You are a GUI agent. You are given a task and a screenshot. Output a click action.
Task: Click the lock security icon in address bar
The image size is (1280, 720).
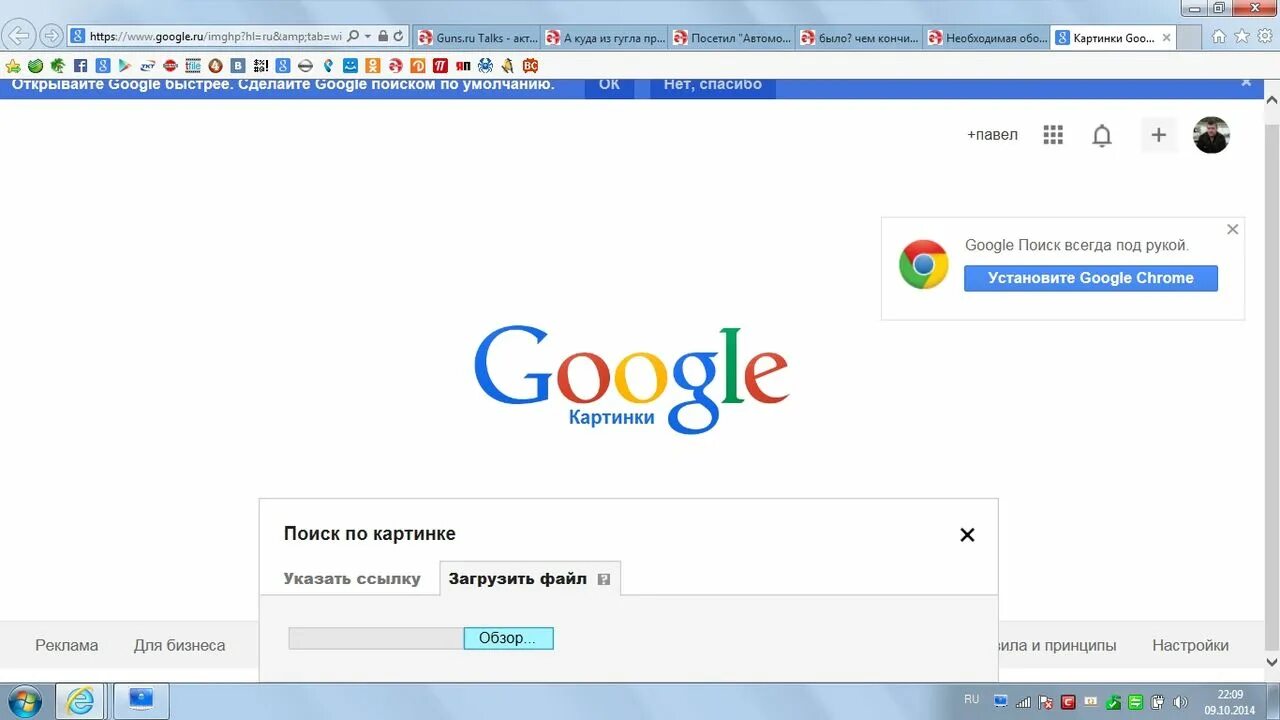point(383,36)
